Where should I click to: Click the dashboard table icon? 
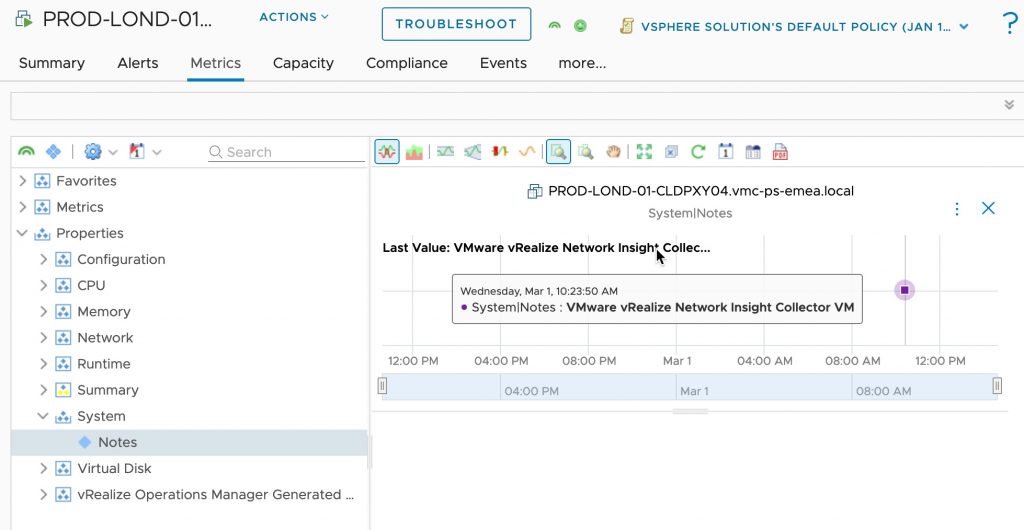[753, 152]
